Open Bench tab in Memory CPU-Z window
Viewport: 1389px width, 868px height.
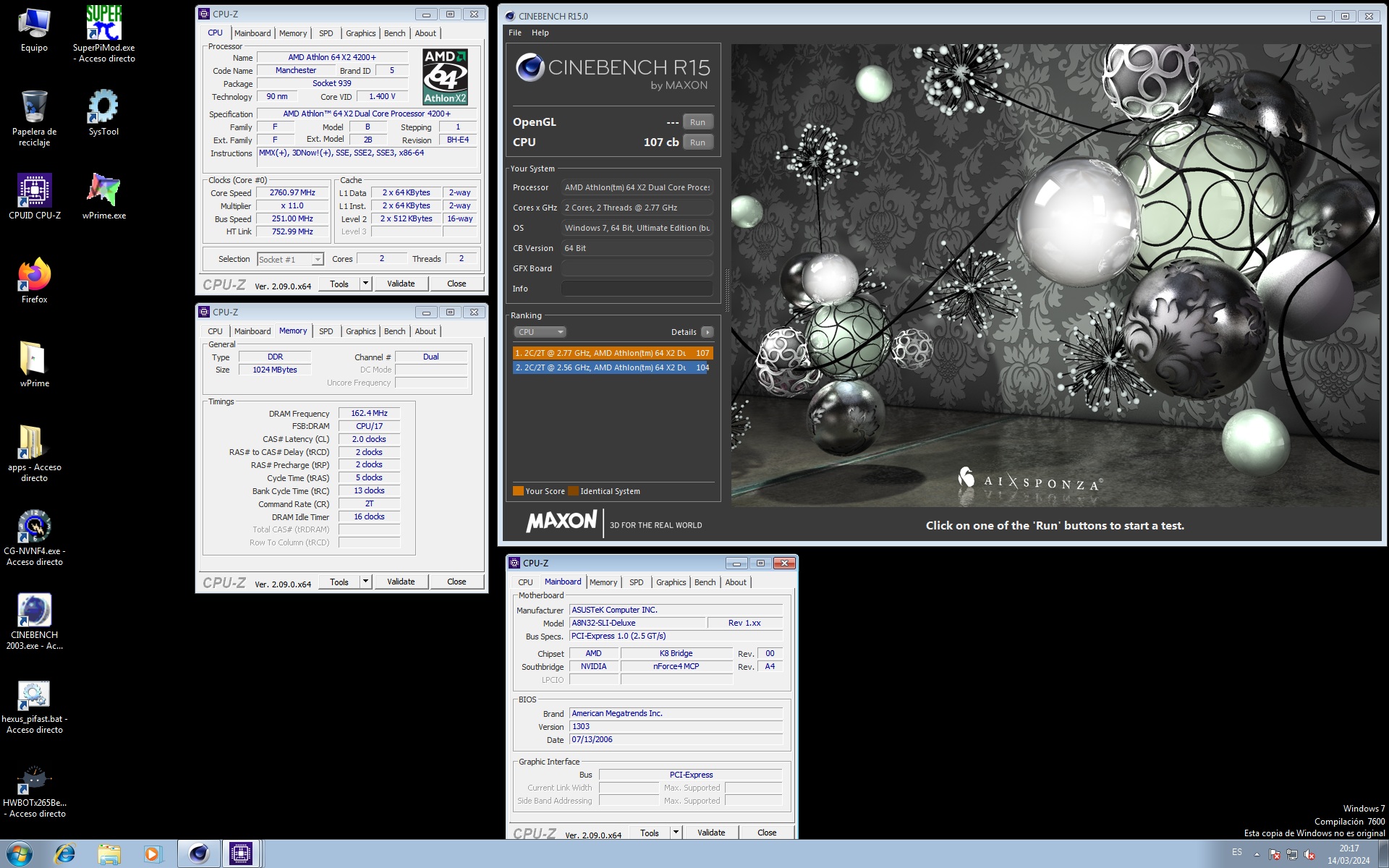tap(394, 331)
